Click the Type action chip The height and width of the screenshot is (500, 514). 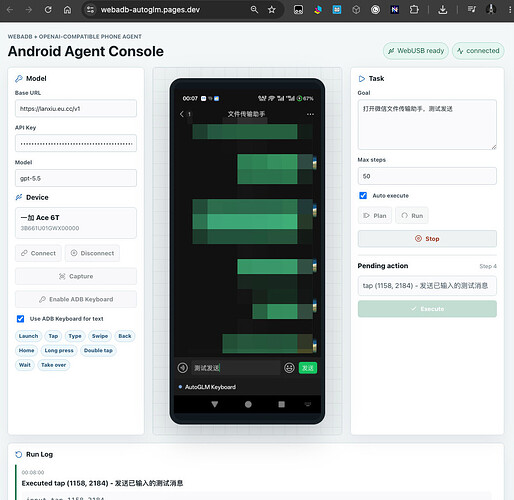75,336
